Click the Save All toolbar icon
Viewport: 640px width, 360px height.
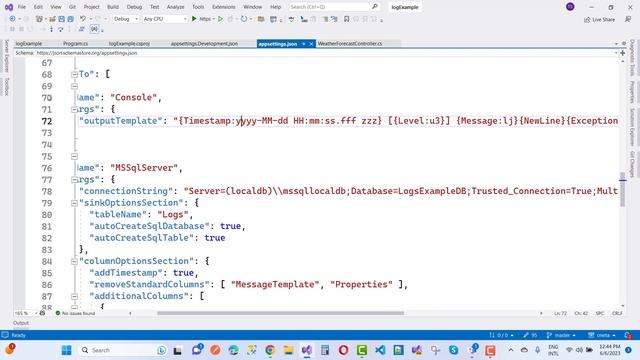[x=70, y=19]
